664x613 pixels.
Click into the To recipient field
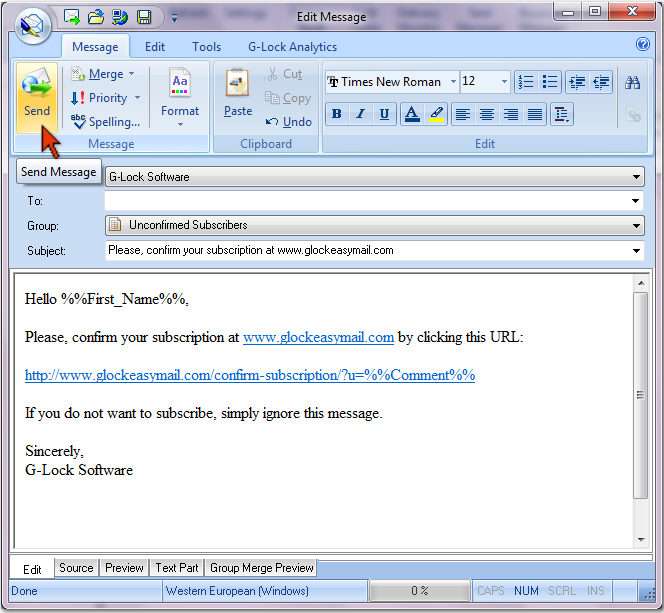[x=367, y=201]
